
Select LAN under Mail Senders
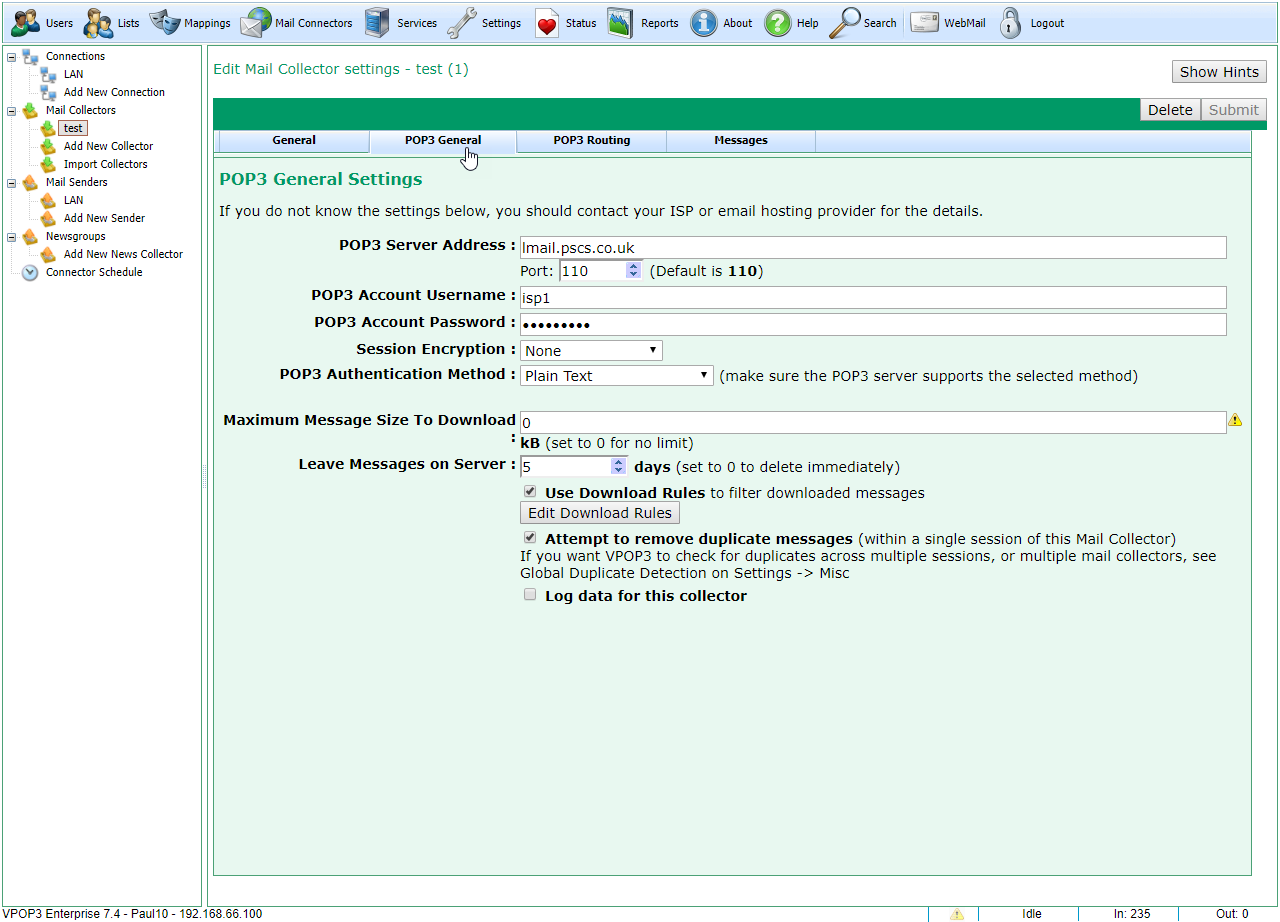[73, 200]
